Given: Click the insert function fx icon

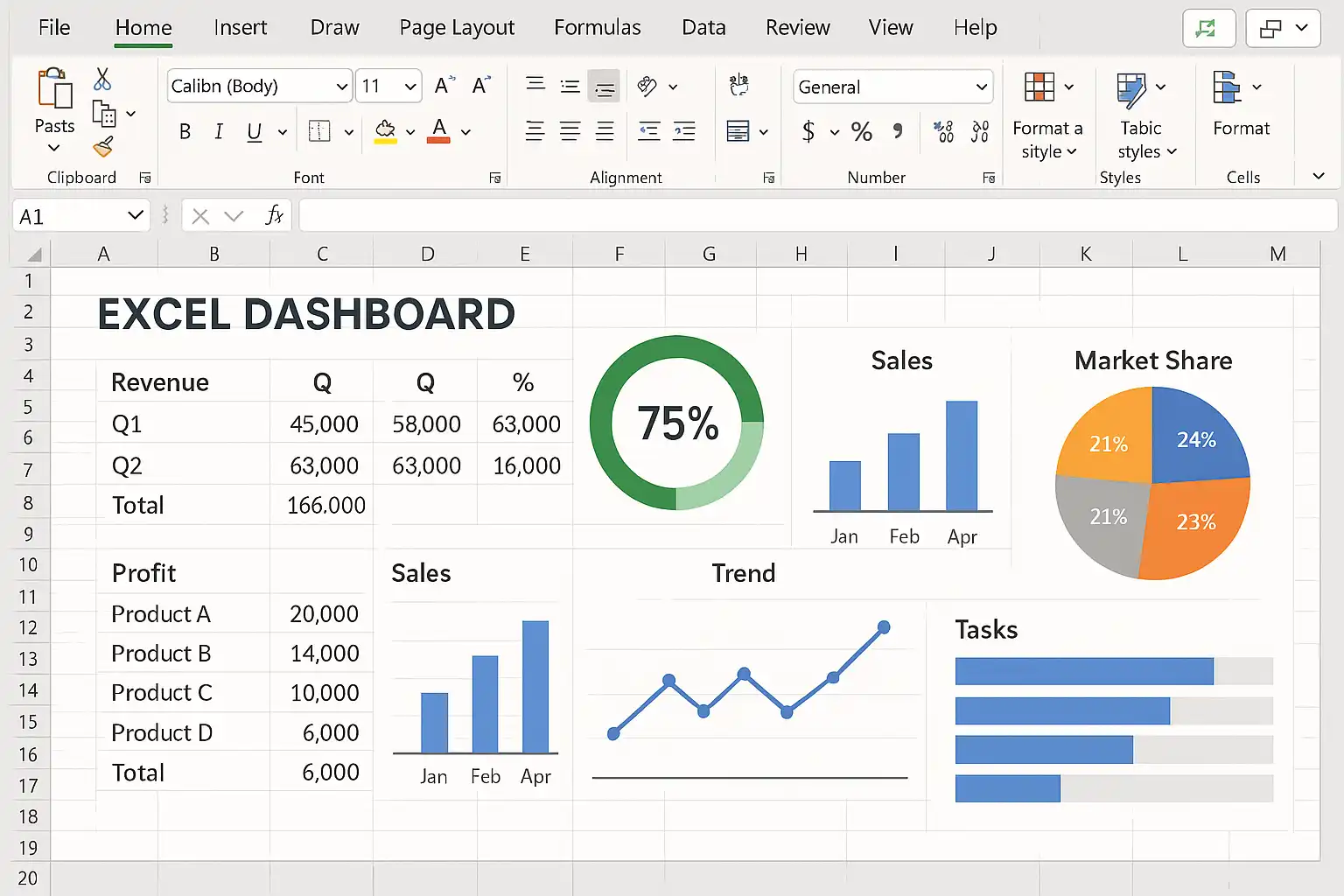Looking at the screenshot, I should pos(274,216).
